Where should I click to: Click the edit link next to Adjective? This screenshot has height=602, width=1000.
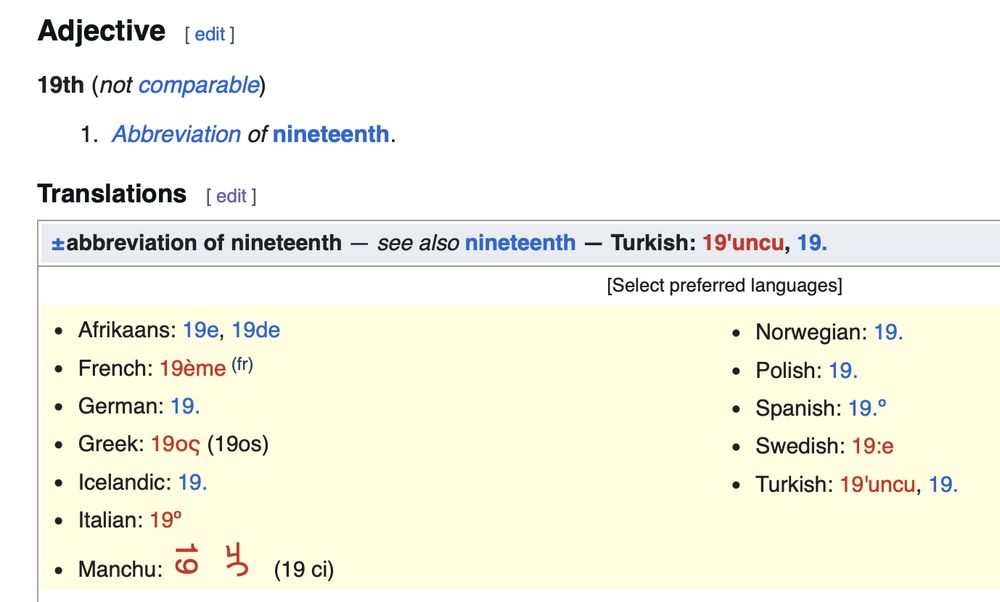pos(209,34)
